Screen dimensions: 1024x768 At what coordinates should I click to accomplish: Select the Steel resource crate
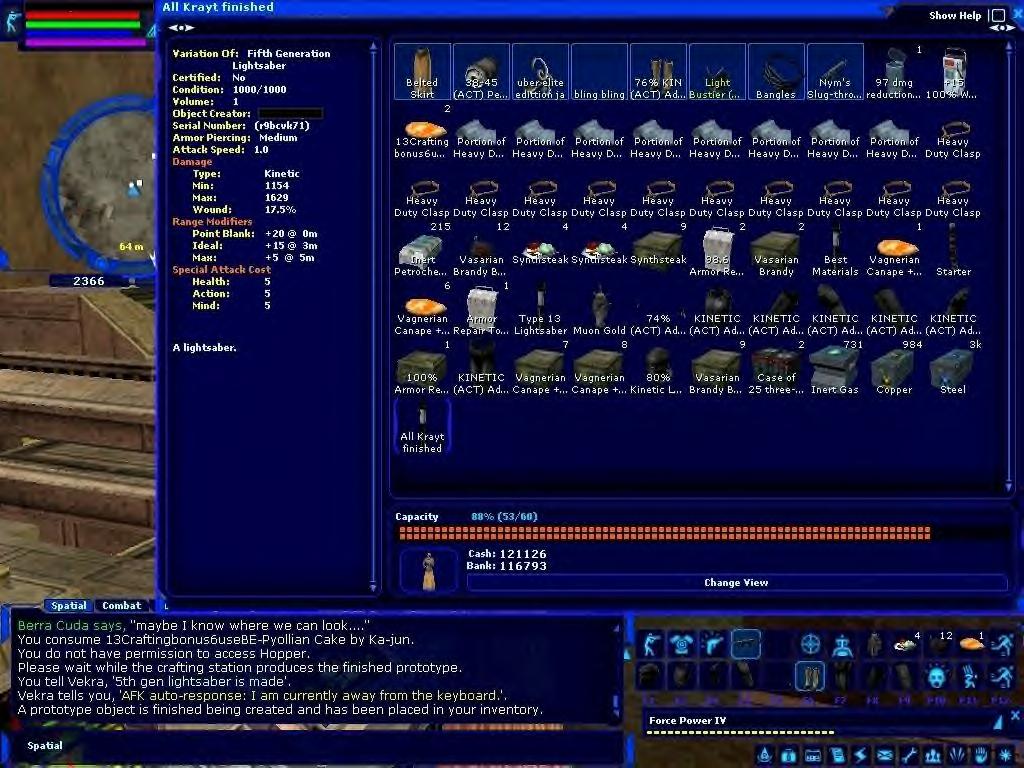coord(953,368)
